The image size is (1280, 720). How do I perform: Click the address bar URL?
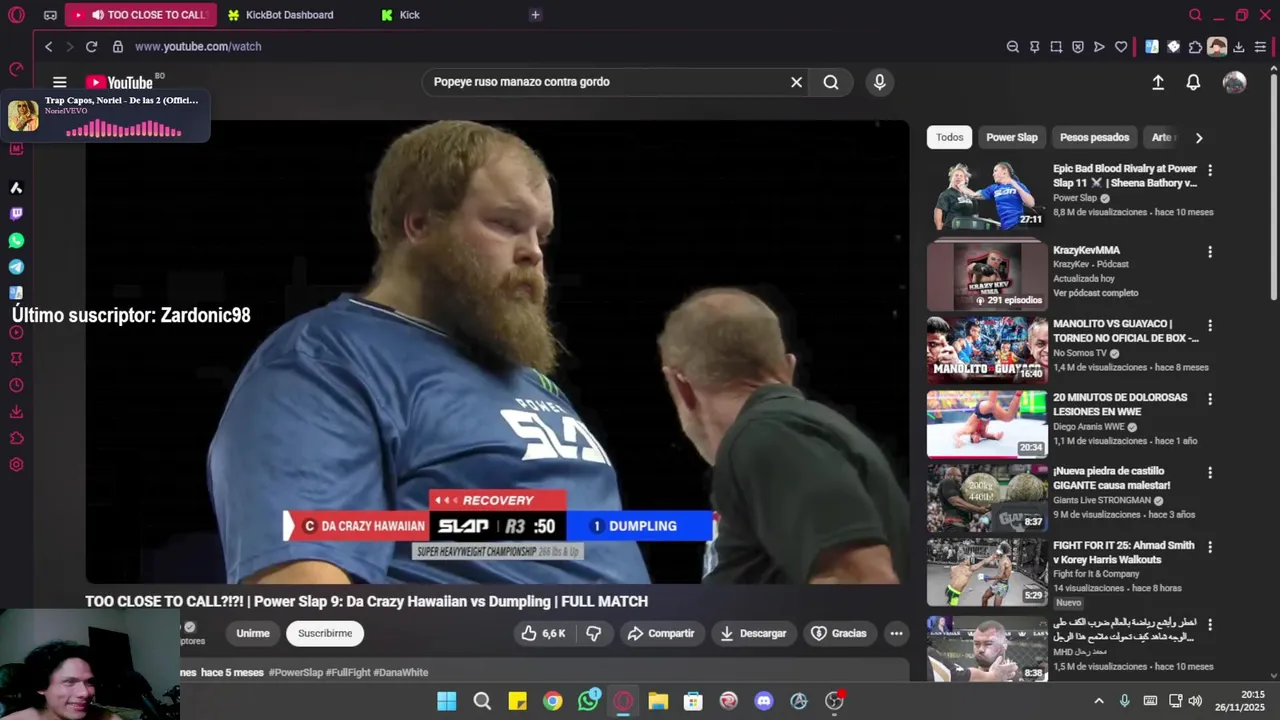coord(198,47)
